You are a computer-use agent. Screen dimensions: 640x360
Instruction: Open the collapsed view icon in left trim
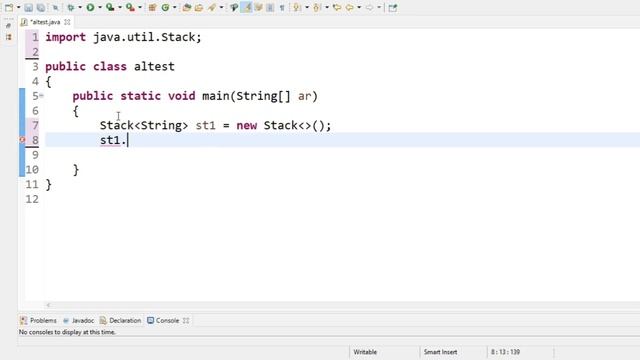9,37
